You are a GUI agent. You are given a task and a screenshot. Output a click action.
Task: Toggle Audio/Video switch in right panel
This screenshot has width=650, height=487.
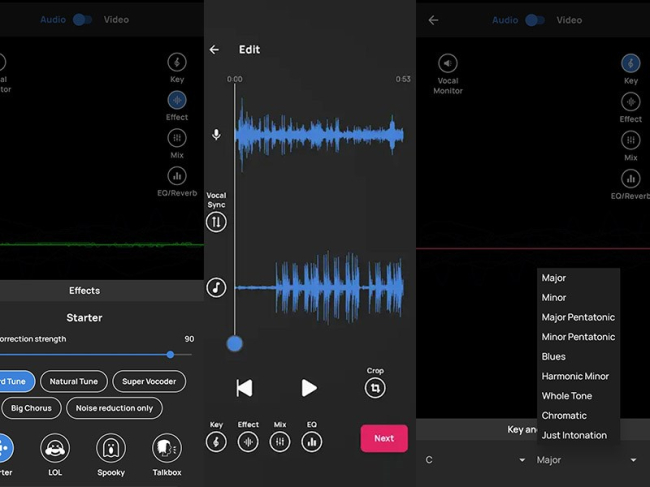[x=535, y=20]
